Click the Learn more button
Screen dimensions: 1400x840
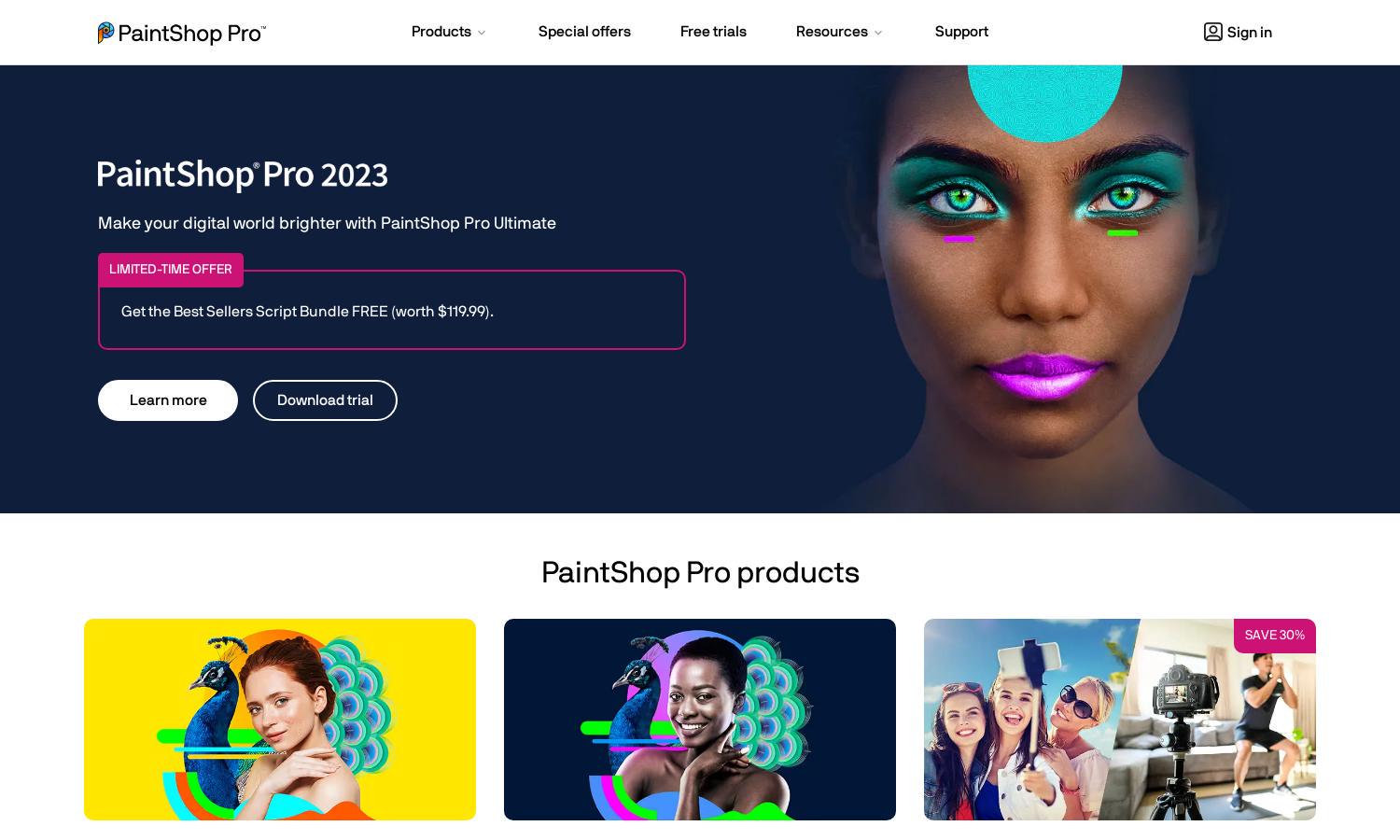click(x=168, y=400)
